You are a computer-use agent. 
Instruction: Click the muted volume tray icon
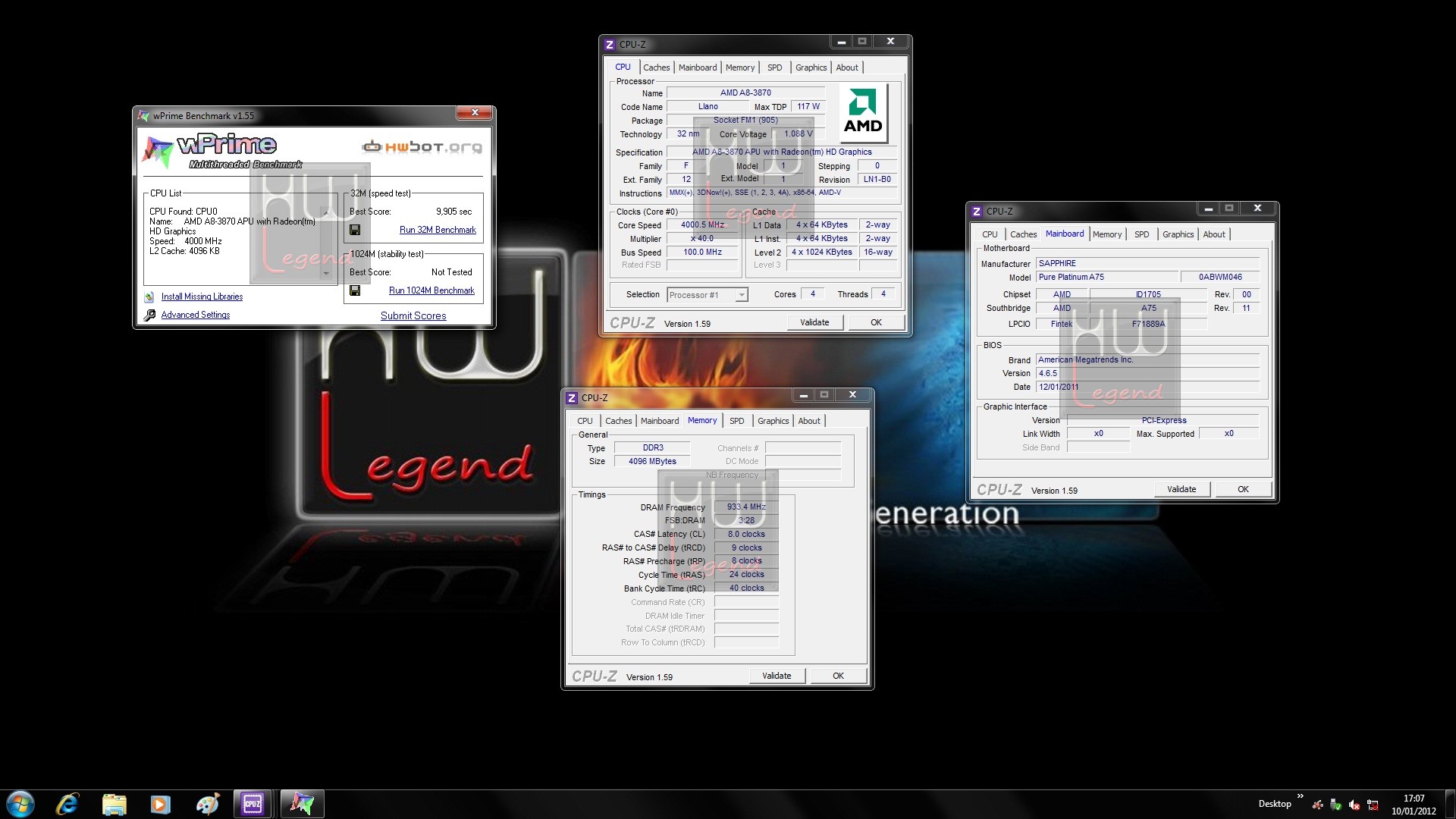[1354, 805]
